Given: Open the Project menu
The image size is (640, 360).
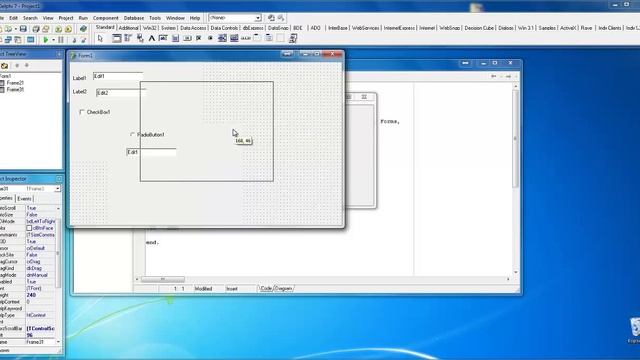Looking at the screenshot, I should pos(66,18).
